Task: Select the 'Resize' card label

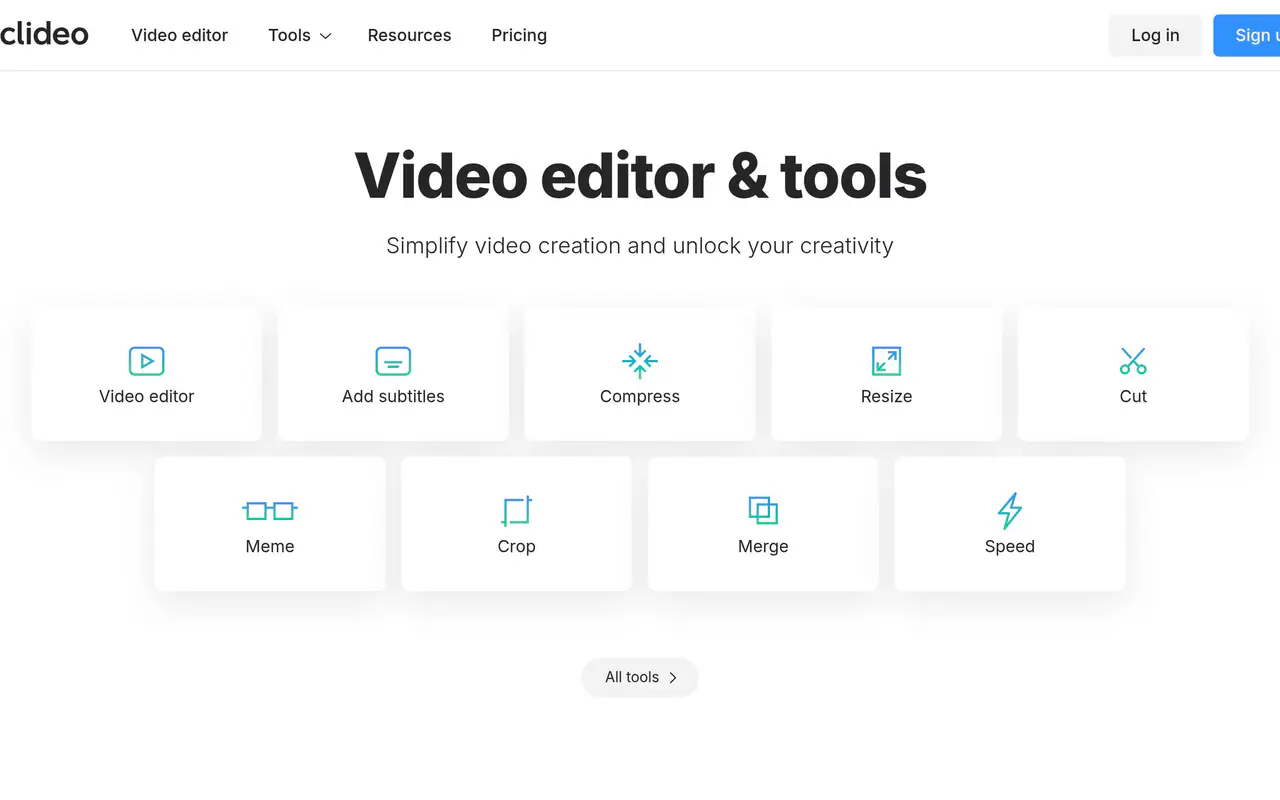Action: tap(886, 396)
